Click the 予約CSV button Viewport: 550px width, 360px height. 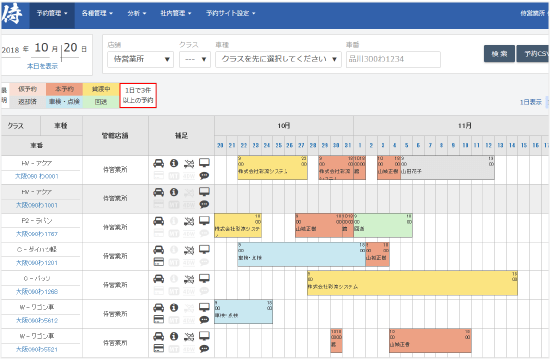click(532, 54)
